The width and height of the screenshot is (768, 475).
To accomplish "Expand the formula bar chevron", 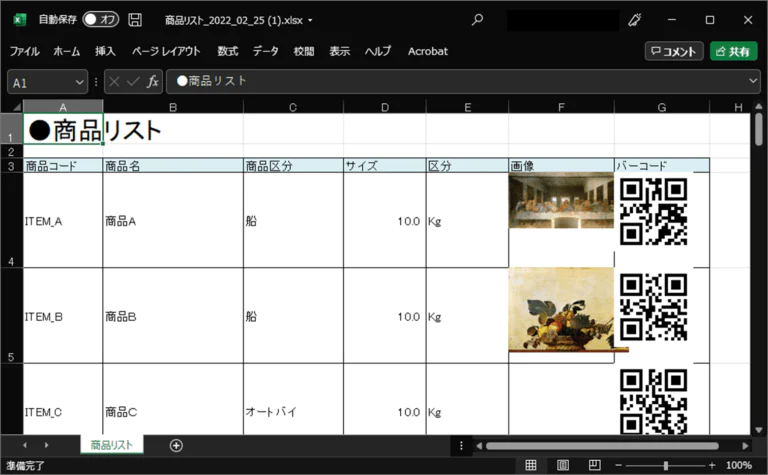I will (753, 81).
